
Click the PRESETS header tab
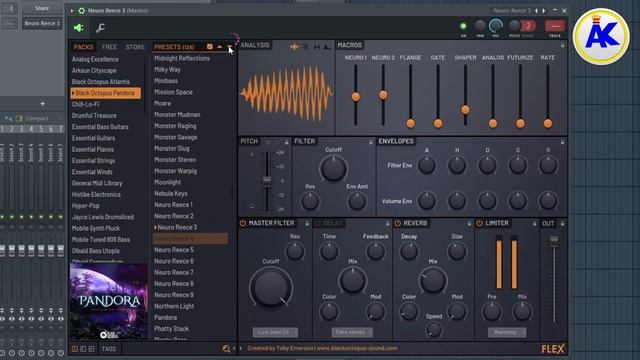(174, 47)
